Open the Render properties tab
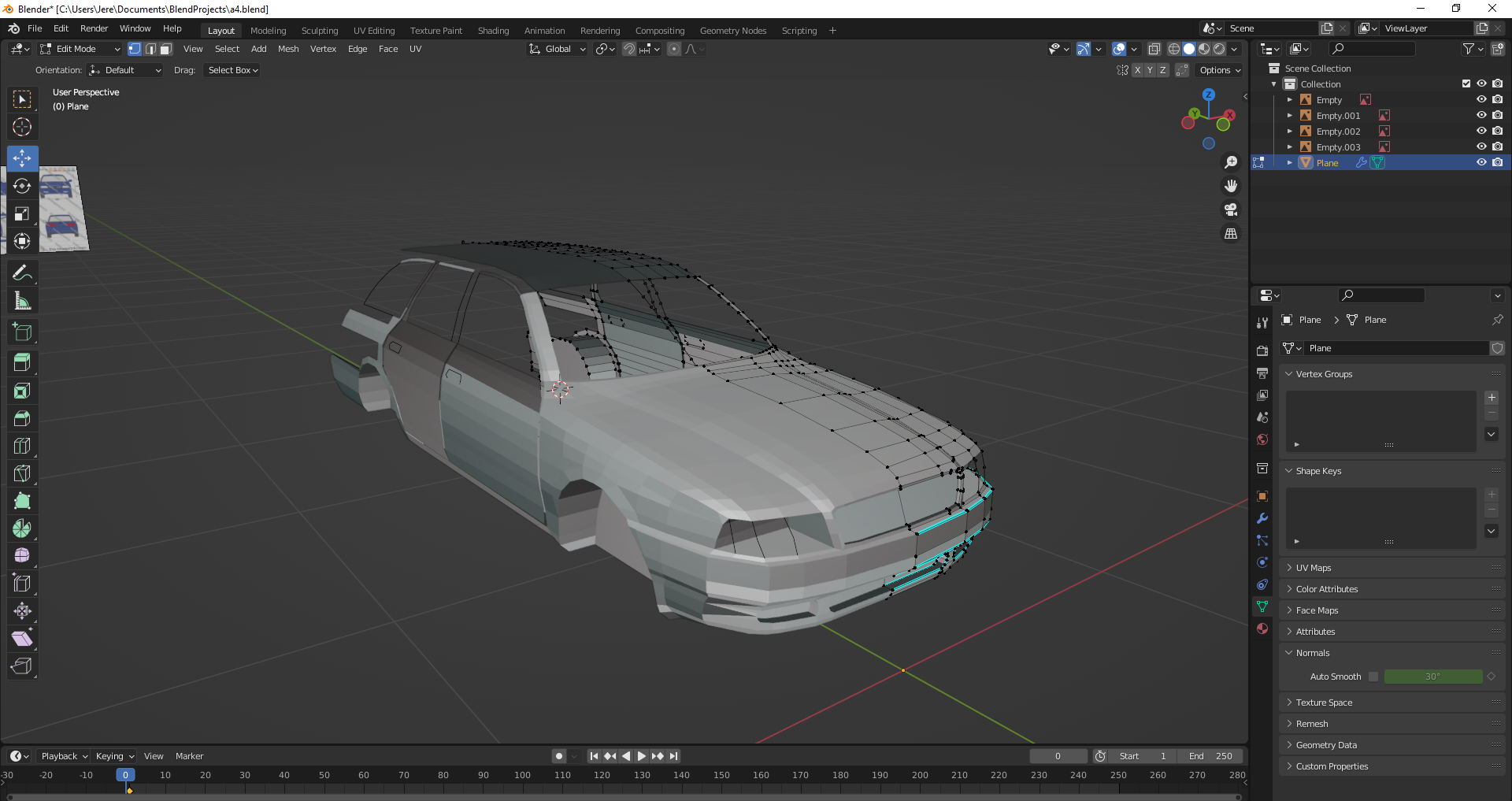 click(x=1262, y=350)
